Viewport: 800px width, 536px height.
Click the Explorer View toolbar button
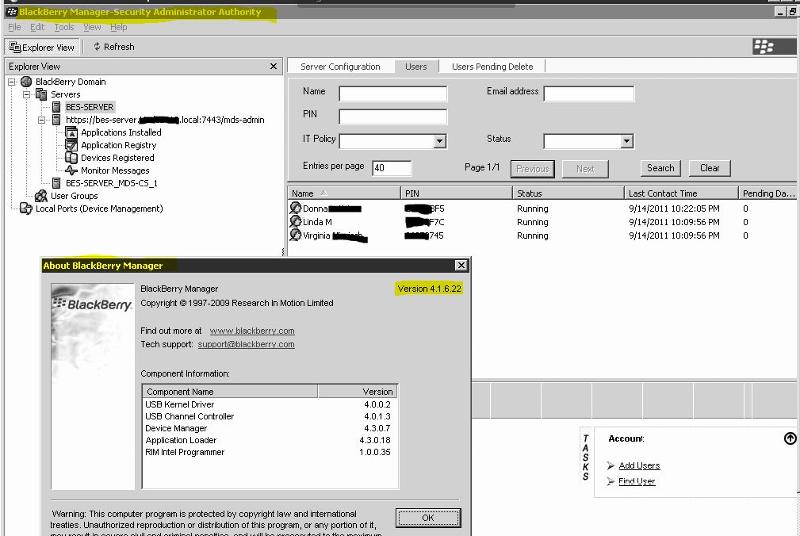(x=42, y=47)
